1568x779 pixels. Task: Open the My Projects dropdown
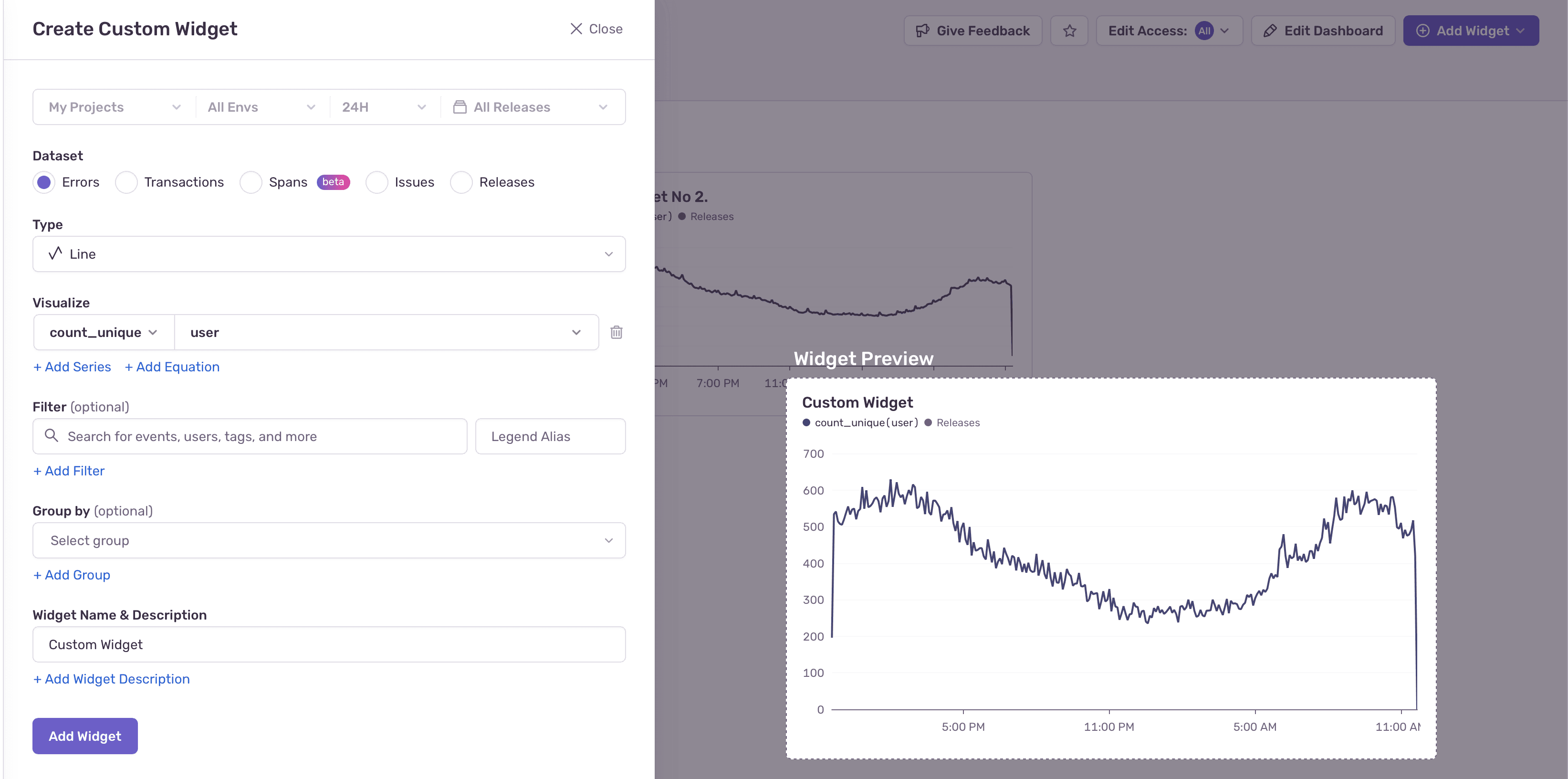115,107
